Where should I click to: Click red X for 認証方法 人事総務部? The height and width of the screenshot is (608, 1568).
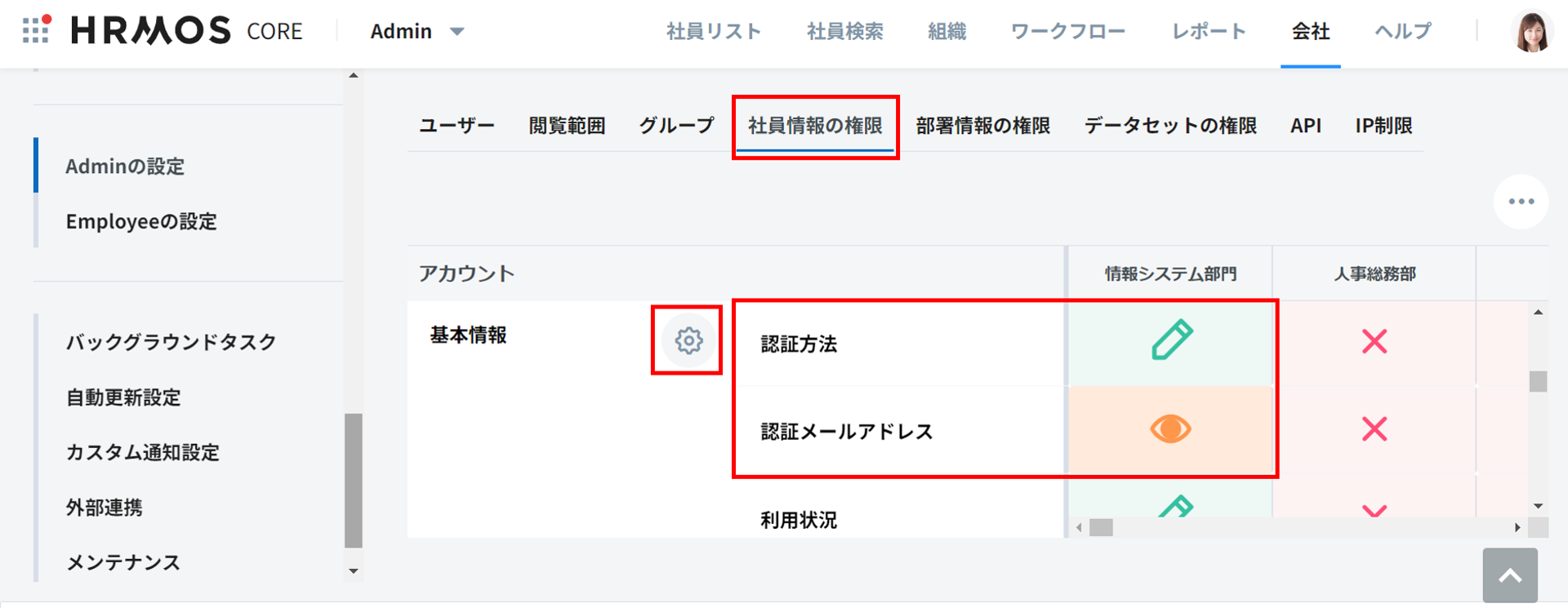click(1374, 341)
